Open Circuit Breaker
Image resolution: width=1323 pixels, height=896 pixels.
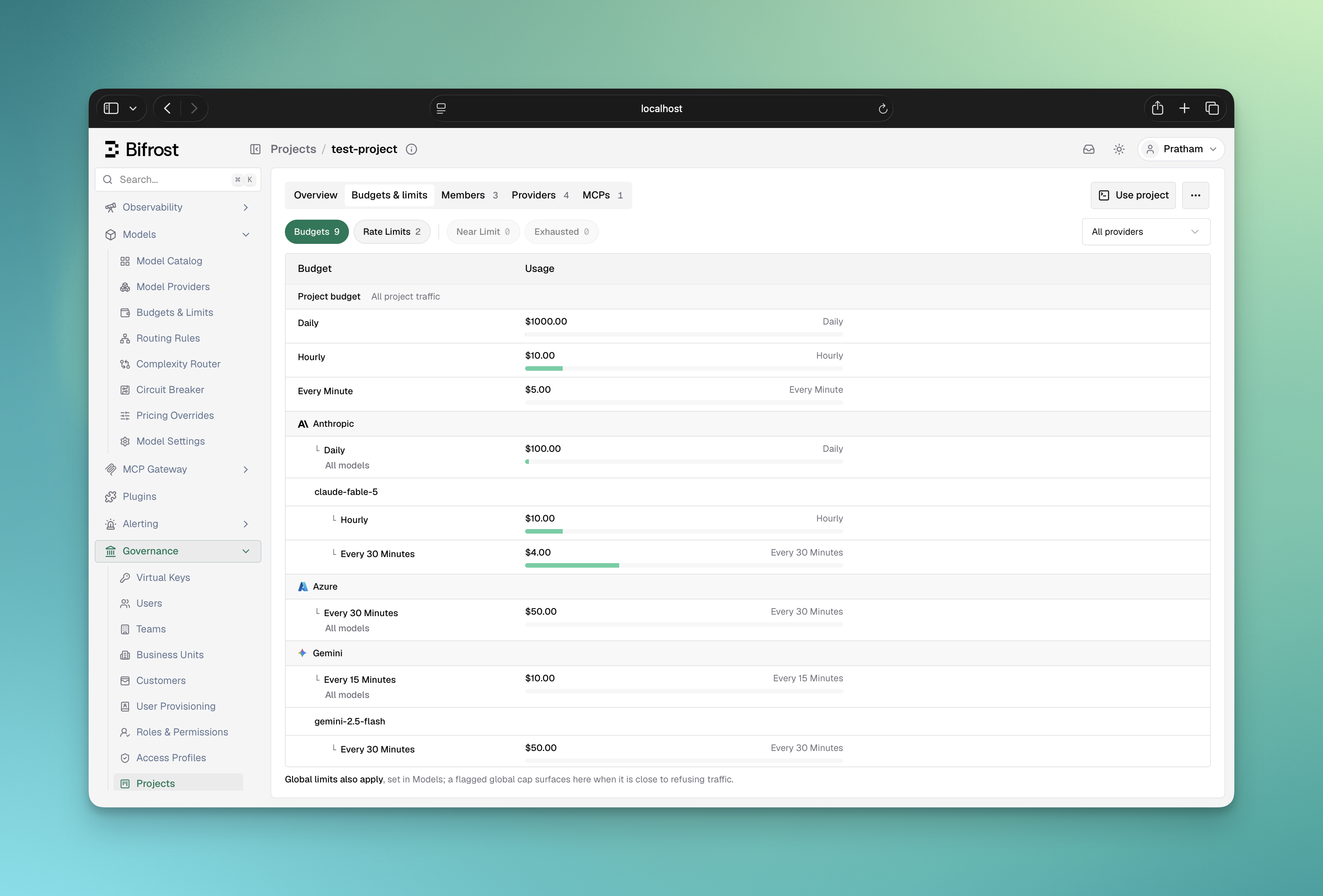pos(170,390)
